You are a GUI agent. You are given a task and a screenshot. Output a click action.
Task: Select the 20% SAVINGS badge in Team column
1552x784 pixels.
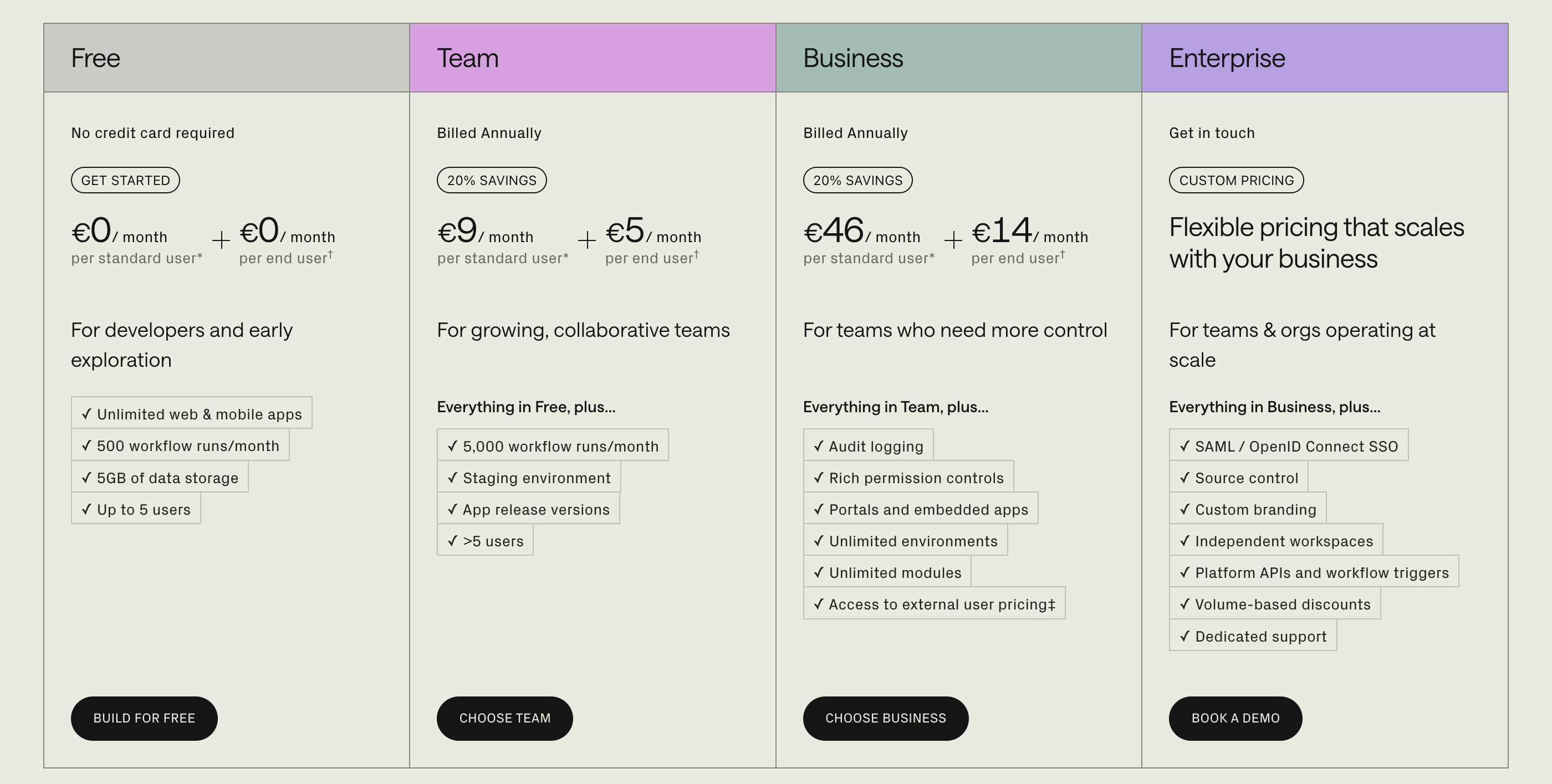click(x=491, y=180)
